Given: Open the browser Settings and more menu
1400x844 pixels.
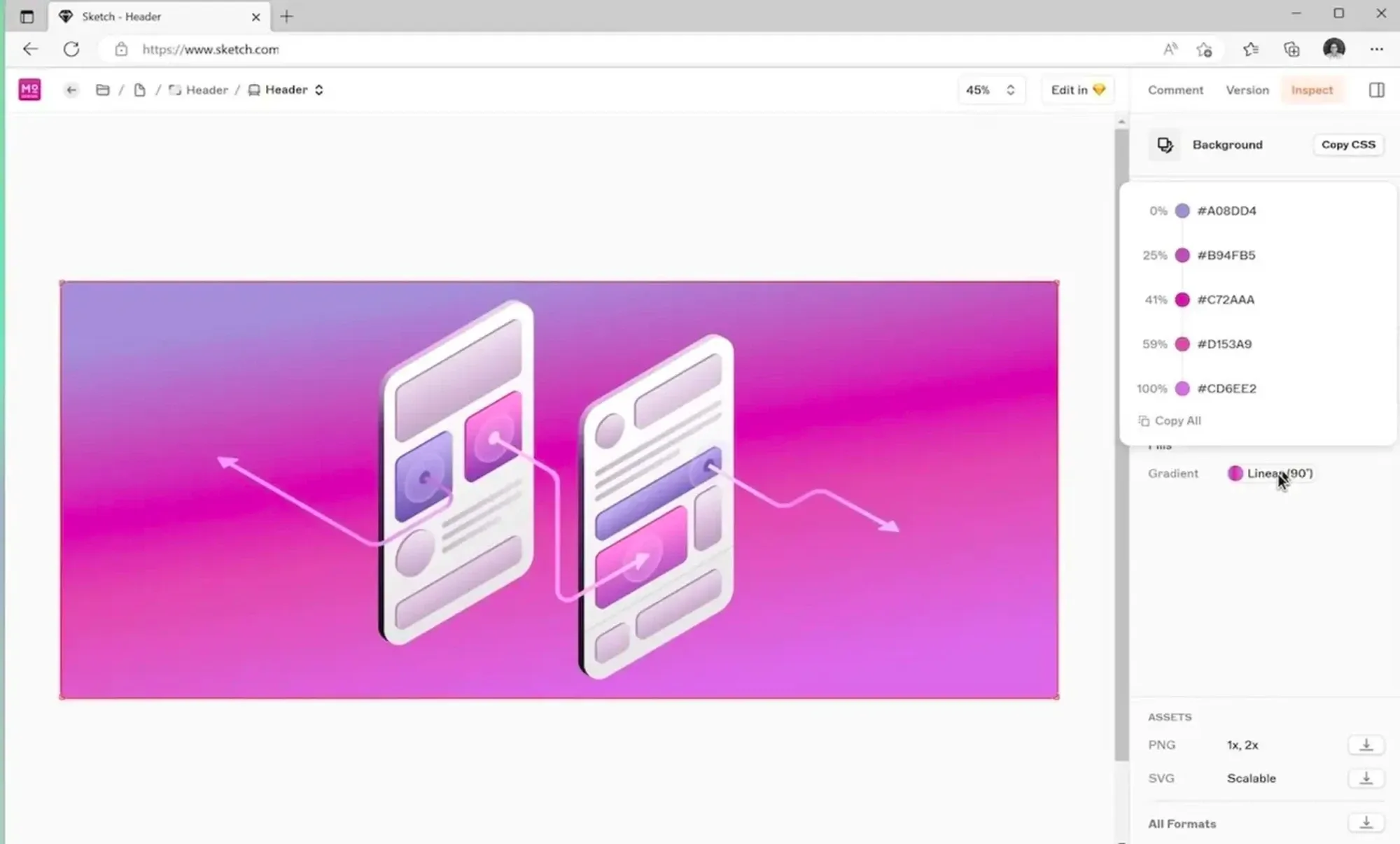Looking at the screenshot, I should coord(1376,49).
